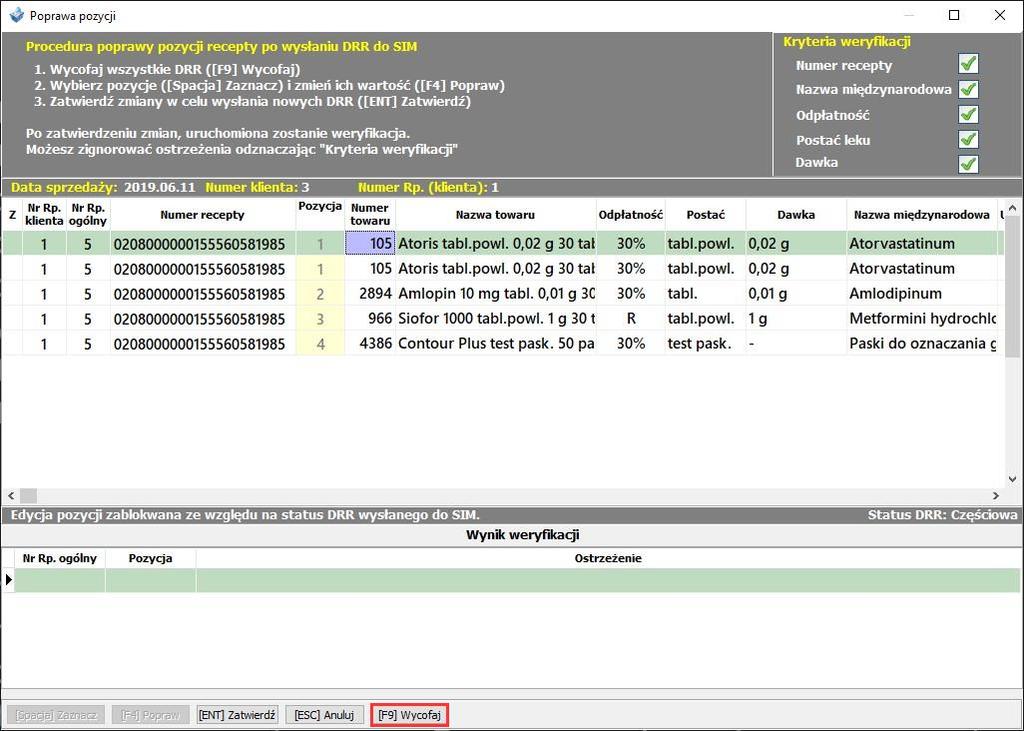
Task: Click the row indicator arrow in Wynik weryfikacji
Action: (x=8, y=580)
